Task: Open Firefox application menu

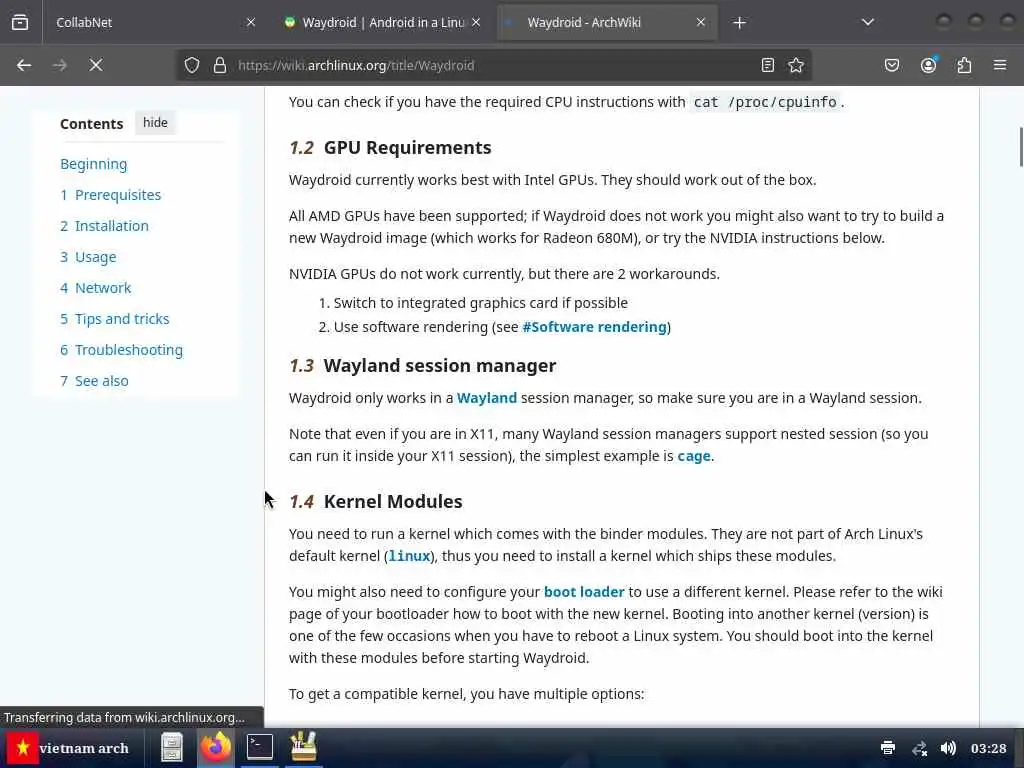Action: [x=1000, y=65]
